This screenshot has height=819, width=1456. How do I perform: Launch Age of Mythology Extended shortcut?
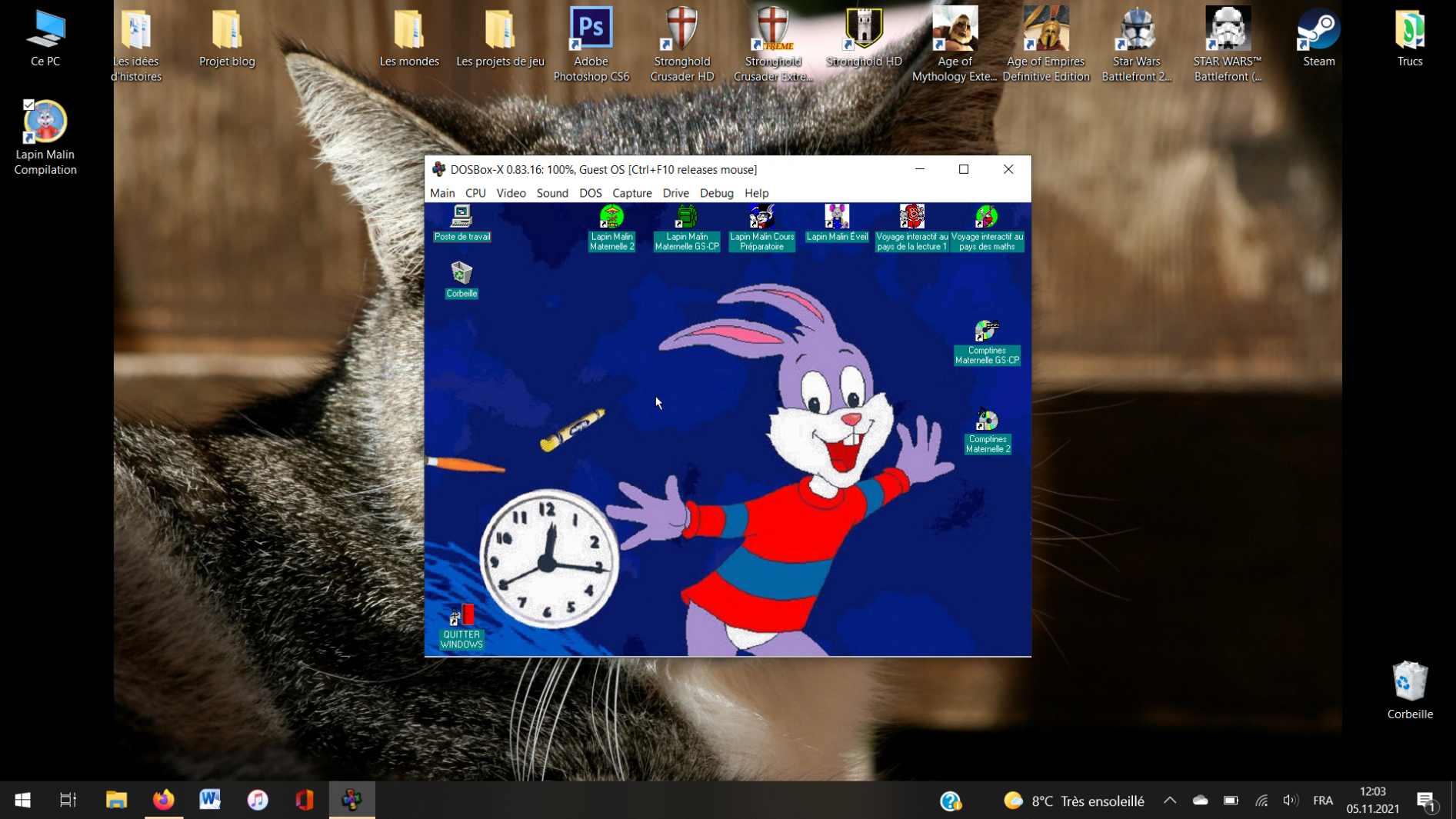coord(955,45)
